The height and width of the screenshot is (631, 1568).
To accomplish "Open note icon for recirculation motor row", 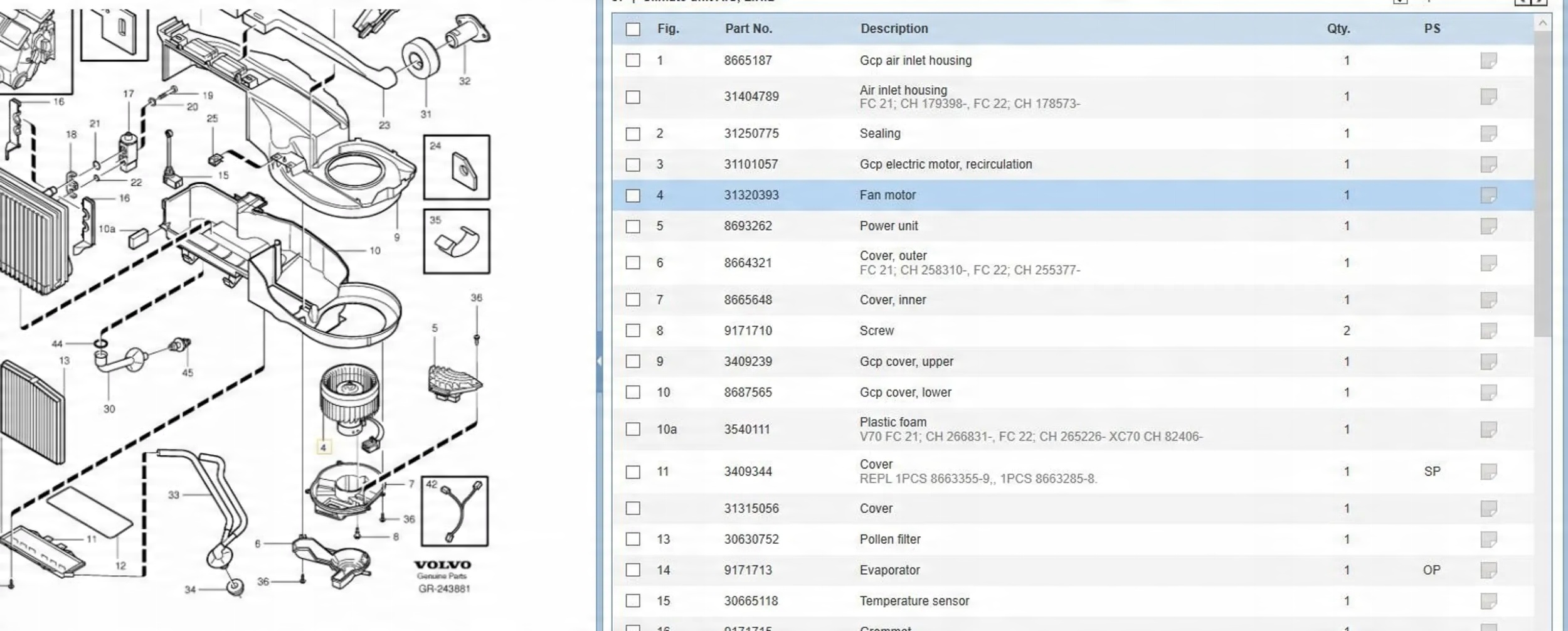I will coord(1488,164).
